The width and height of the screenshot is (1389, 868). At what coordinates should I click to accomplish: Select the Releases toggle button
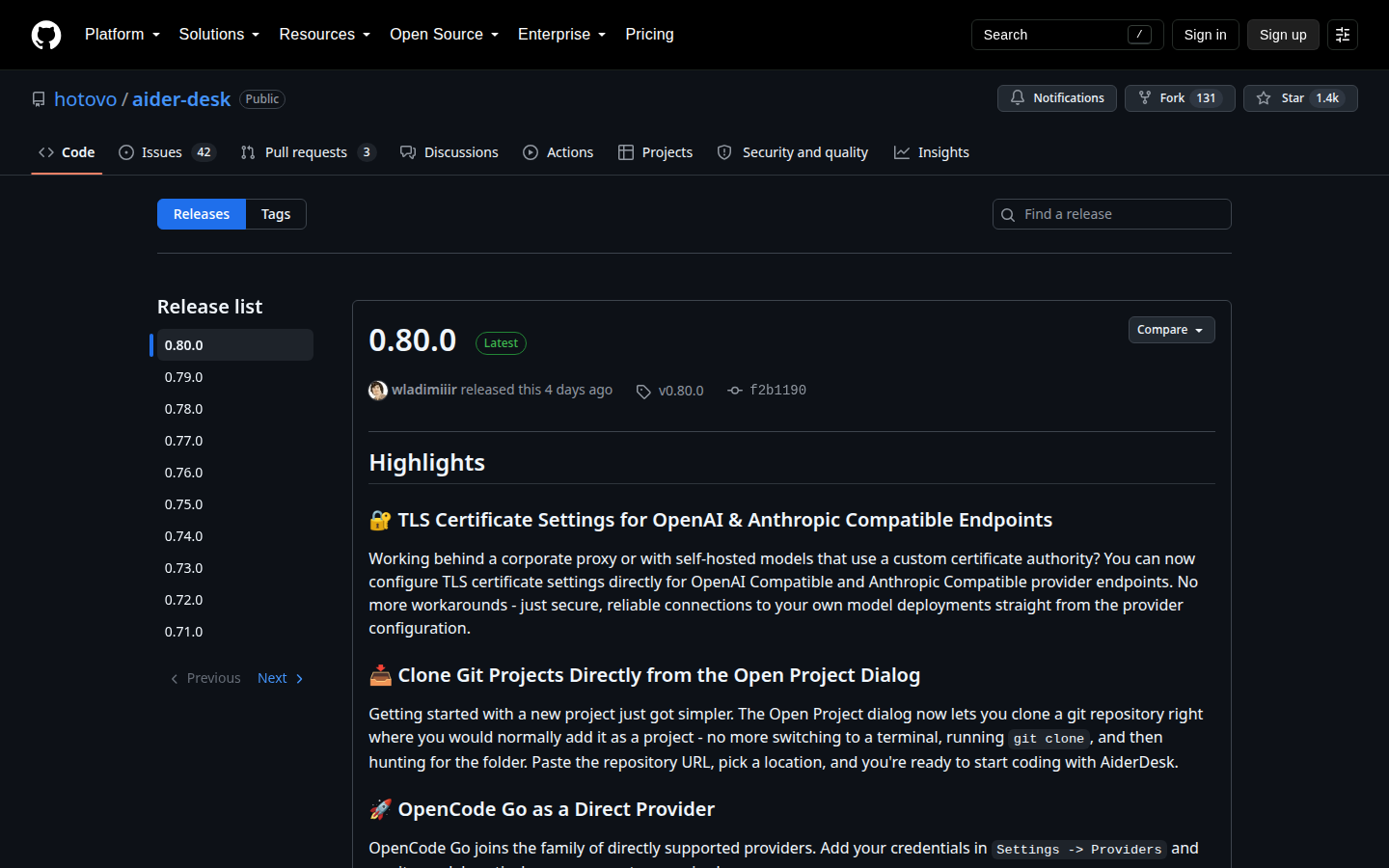click(202, 214)
